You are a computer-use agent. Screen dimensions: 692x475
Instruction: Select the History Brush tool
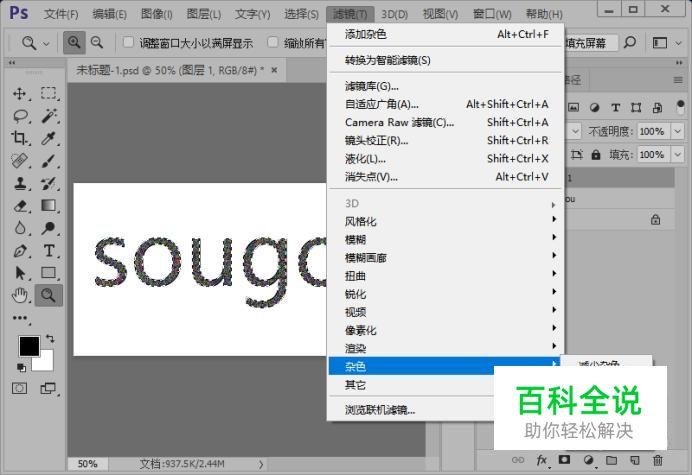(x=48, y=183)
